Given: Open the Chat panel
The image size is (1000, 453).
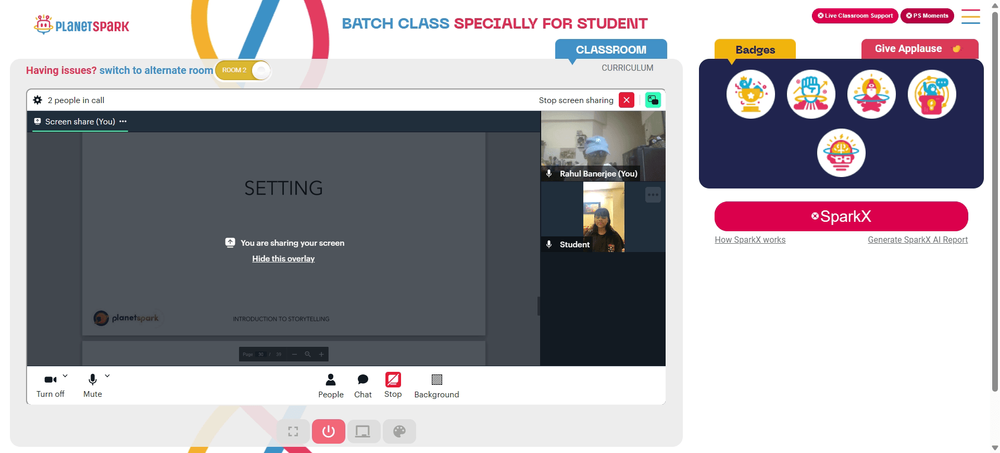Looking at the screenshot, I should click(363, 386).
